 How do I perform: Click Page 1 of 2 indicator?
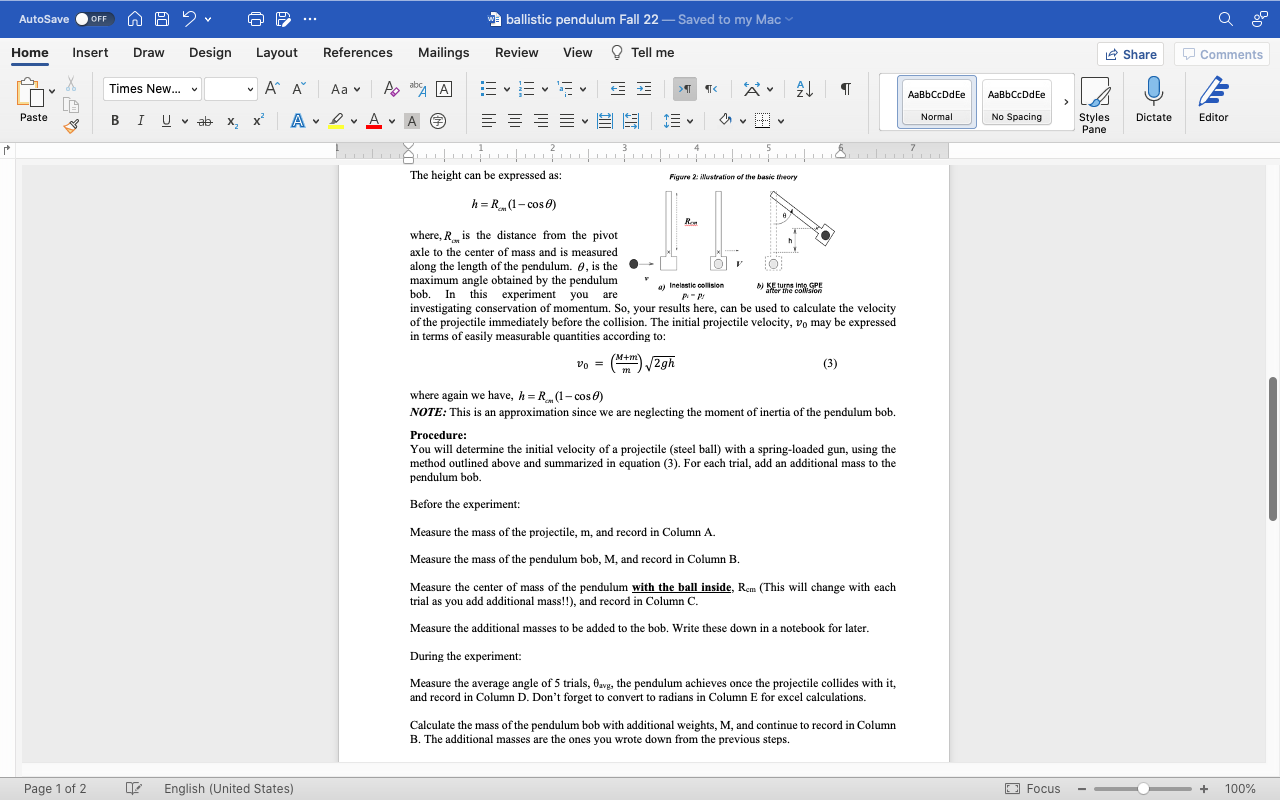point(55,789)
